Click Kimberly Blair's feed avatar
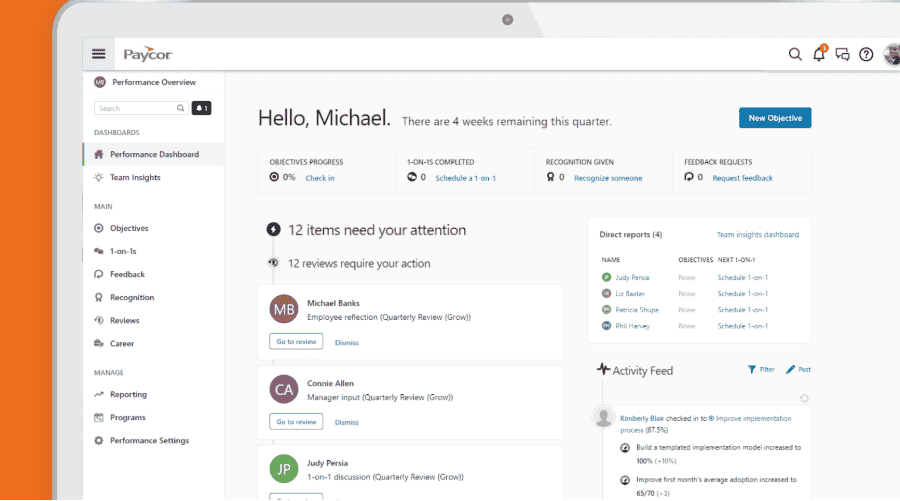 (603, 417)
